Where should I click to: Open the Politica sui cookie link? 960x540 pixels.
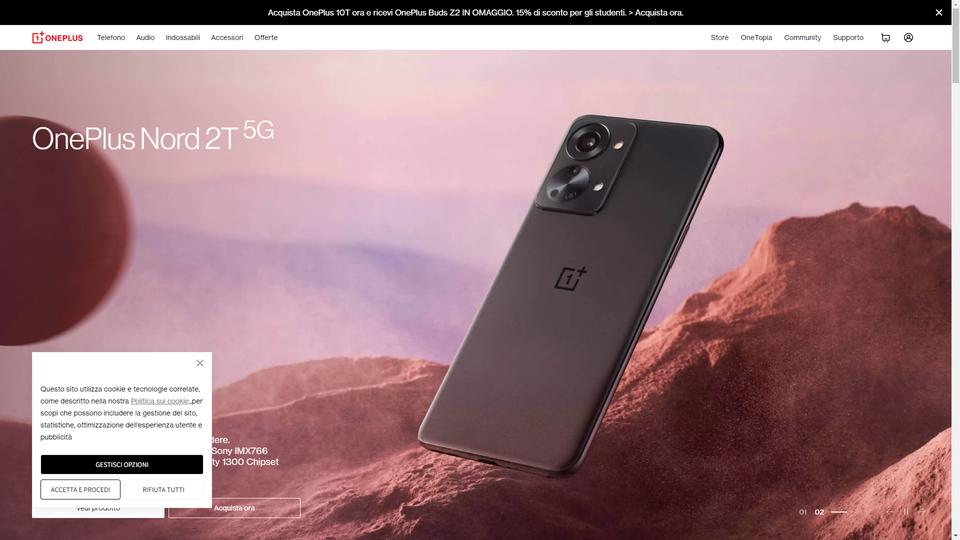coord(160,401)
